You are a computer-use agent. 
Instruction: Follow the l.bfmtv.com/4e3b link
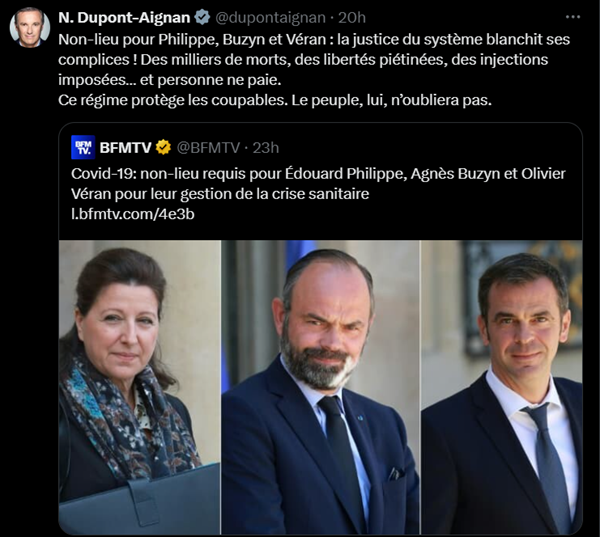coord(133,214)
